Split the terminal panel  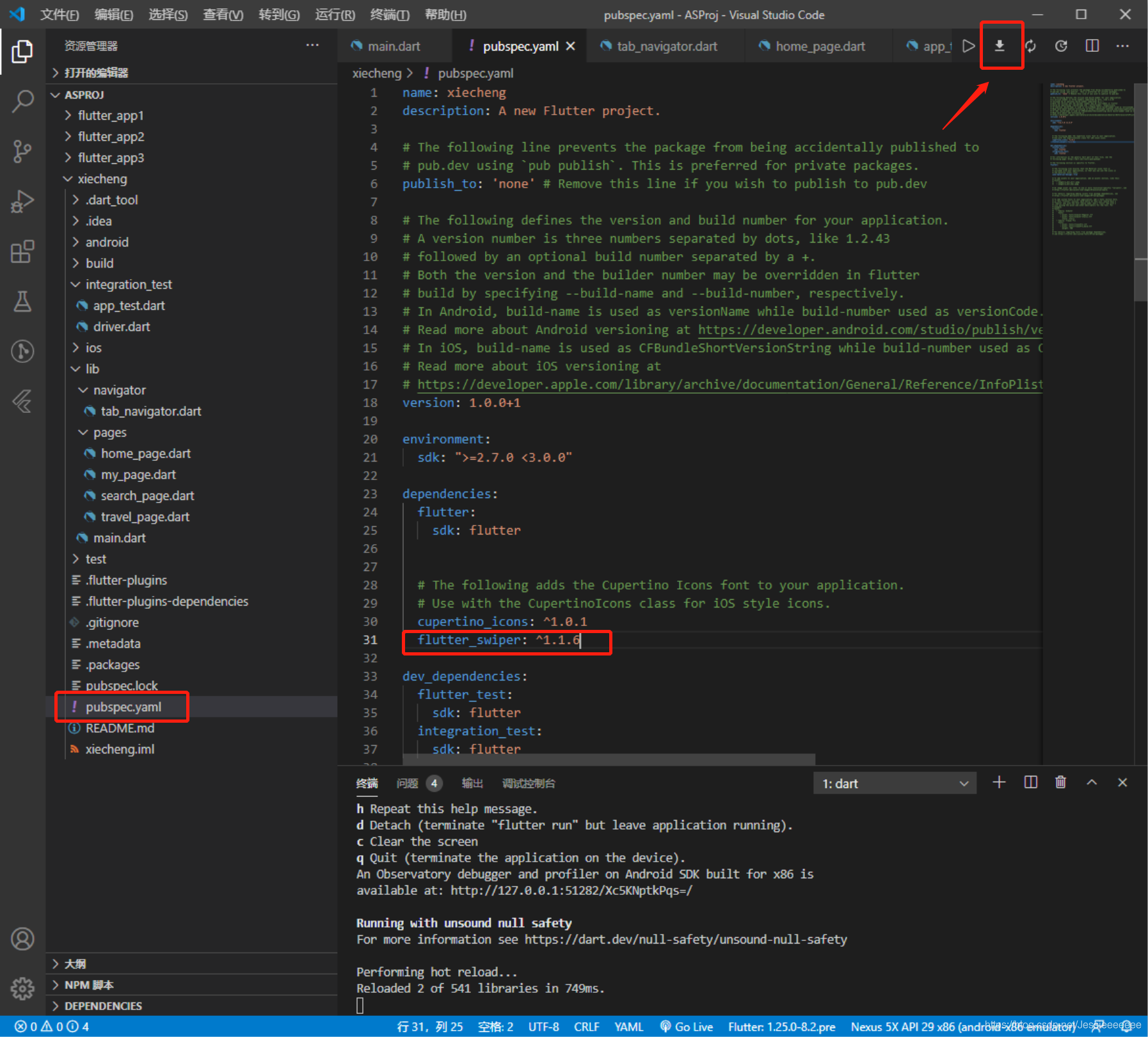pos(1030,782)
